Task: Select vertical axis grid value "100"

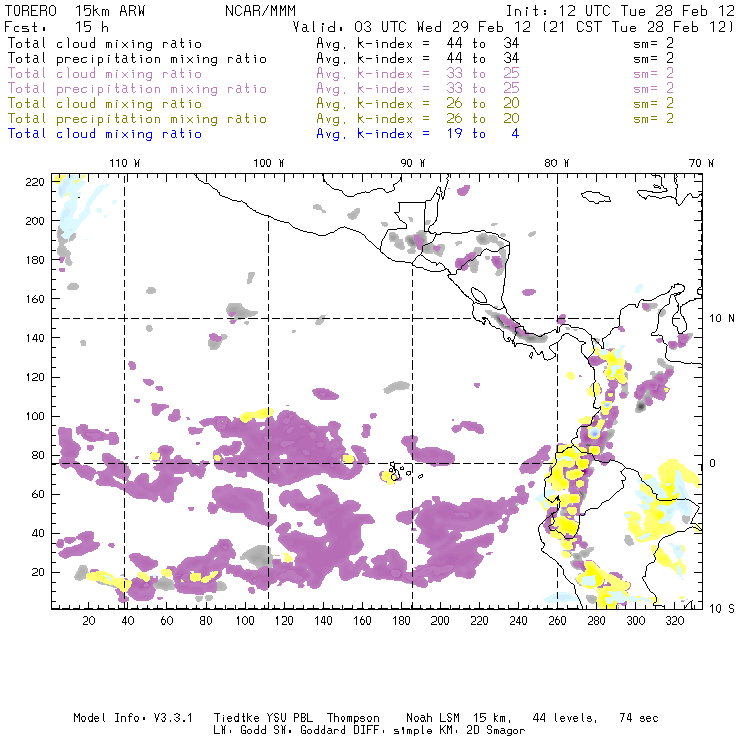Action: tap(35, 416)
